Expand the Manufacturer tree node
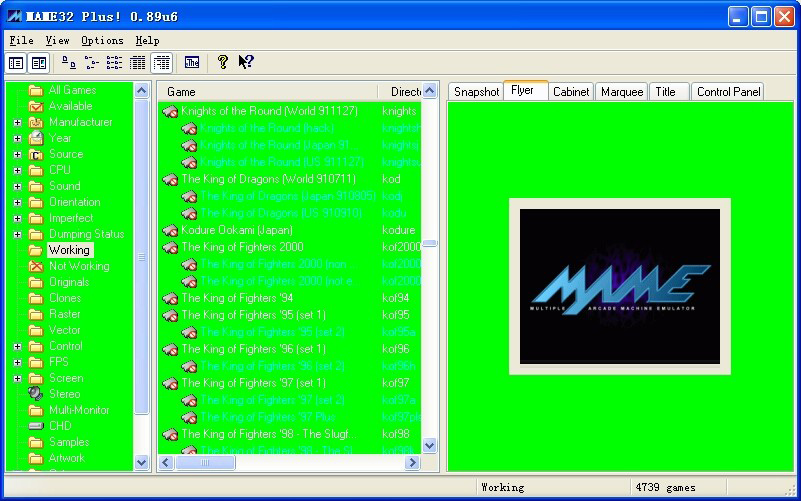The image size is (801, 501). 17,122
